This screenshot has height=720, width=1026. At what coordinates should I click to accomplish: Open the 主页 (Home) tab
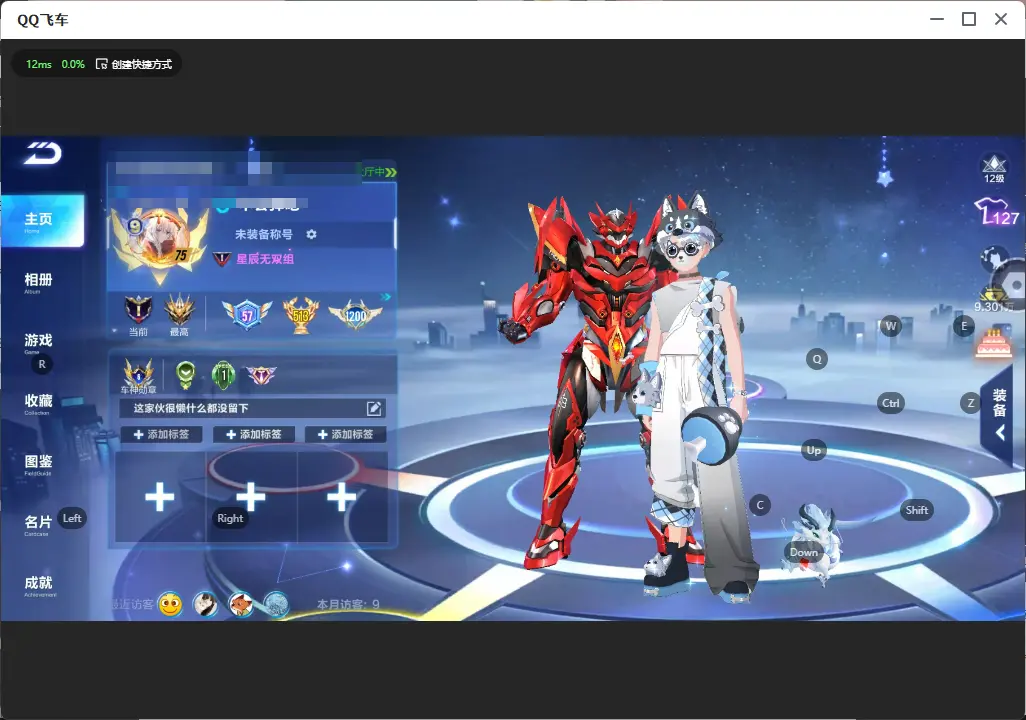coord(42,221)
